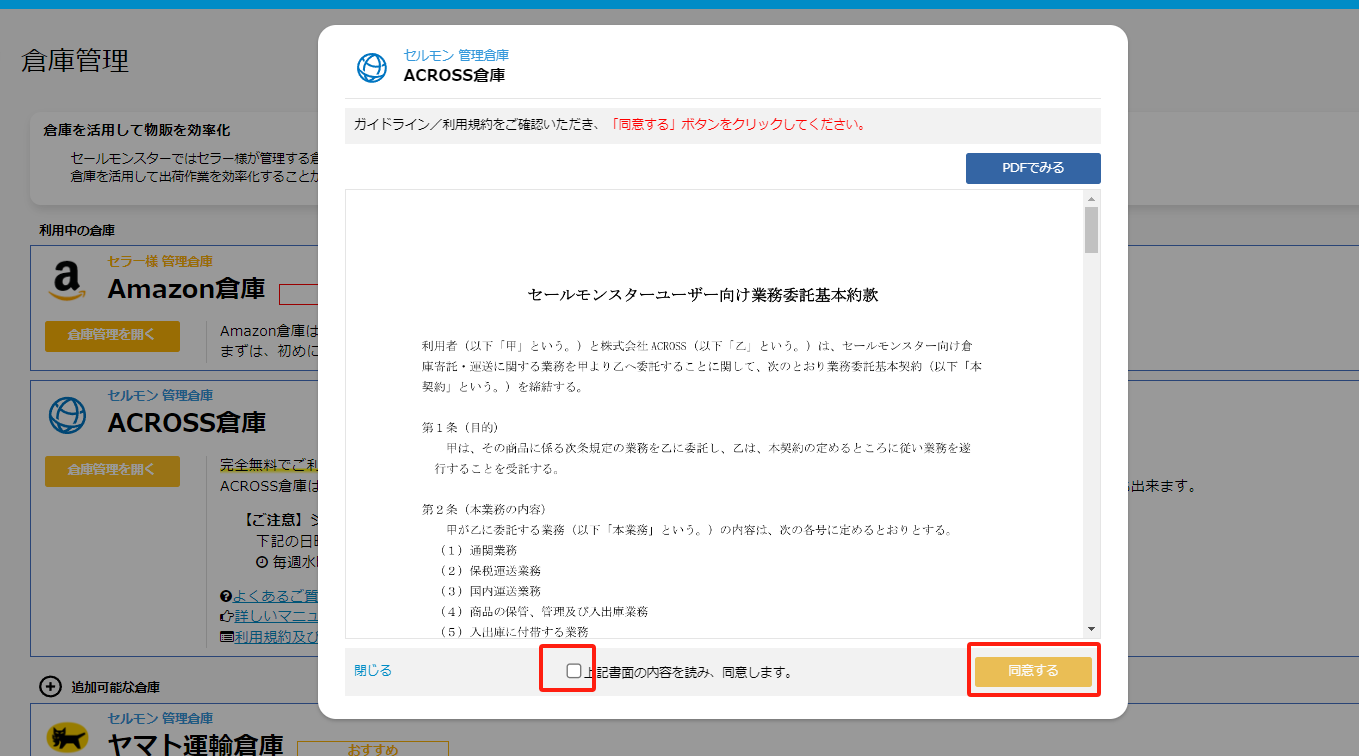
Task: Click the Amazon倉庫 heading in background
Action: click(x=186, y=289)
